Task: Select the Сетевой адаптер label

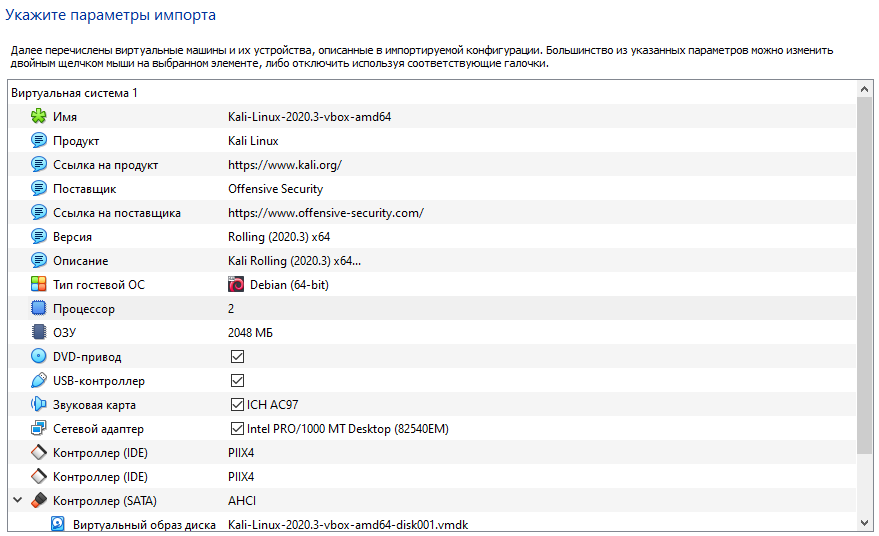Action: [98, 429]
